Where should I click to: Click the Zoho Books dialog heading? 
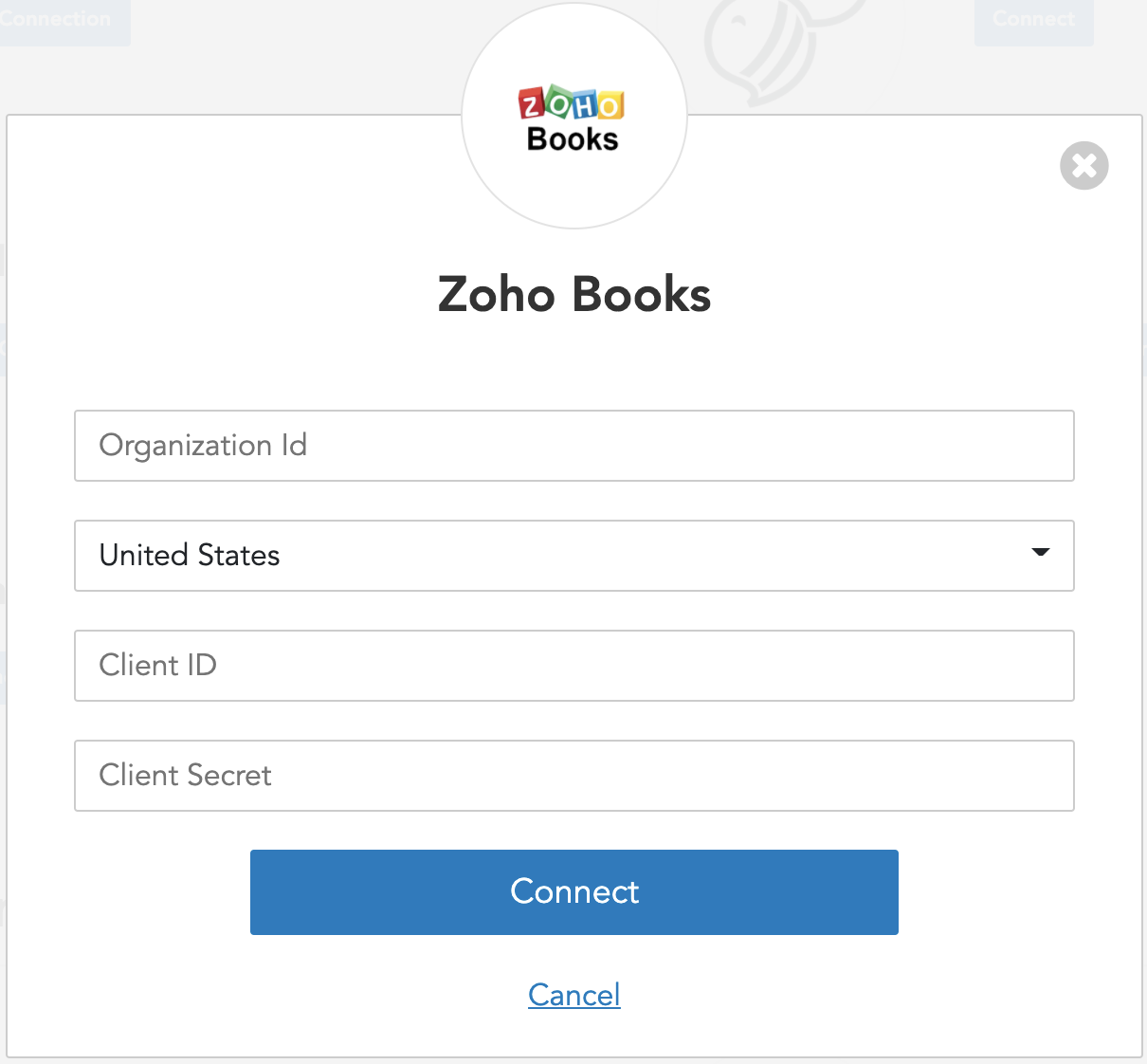[x=573, y=295]
